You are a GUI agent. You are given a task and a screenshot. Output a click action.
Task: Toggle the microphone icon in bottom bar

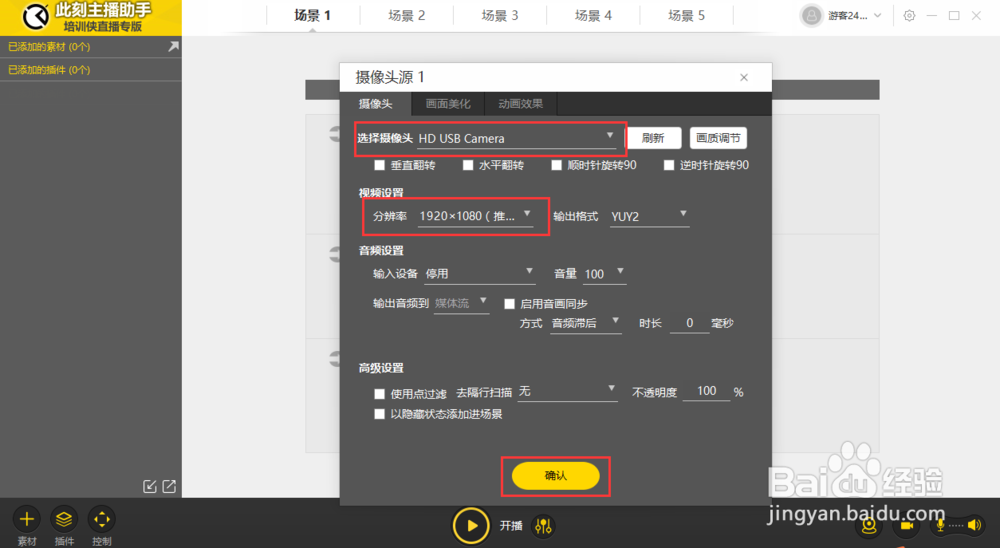pos(940,526)
